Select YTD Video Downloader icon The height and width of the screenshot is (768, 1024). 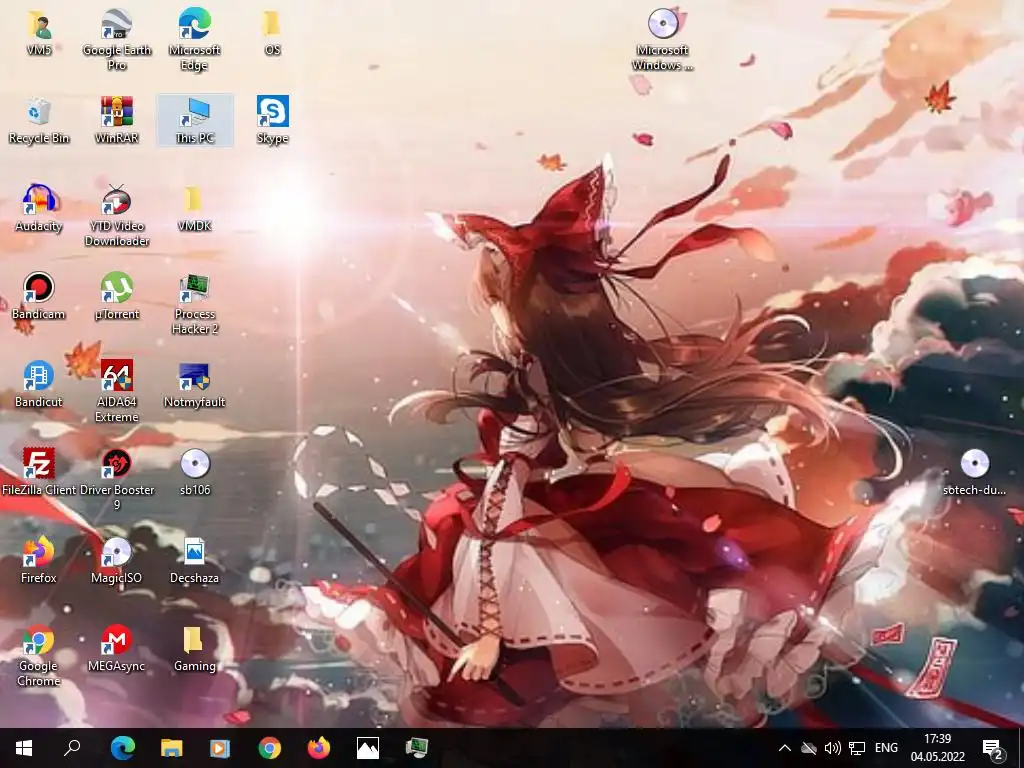(117, 216)
